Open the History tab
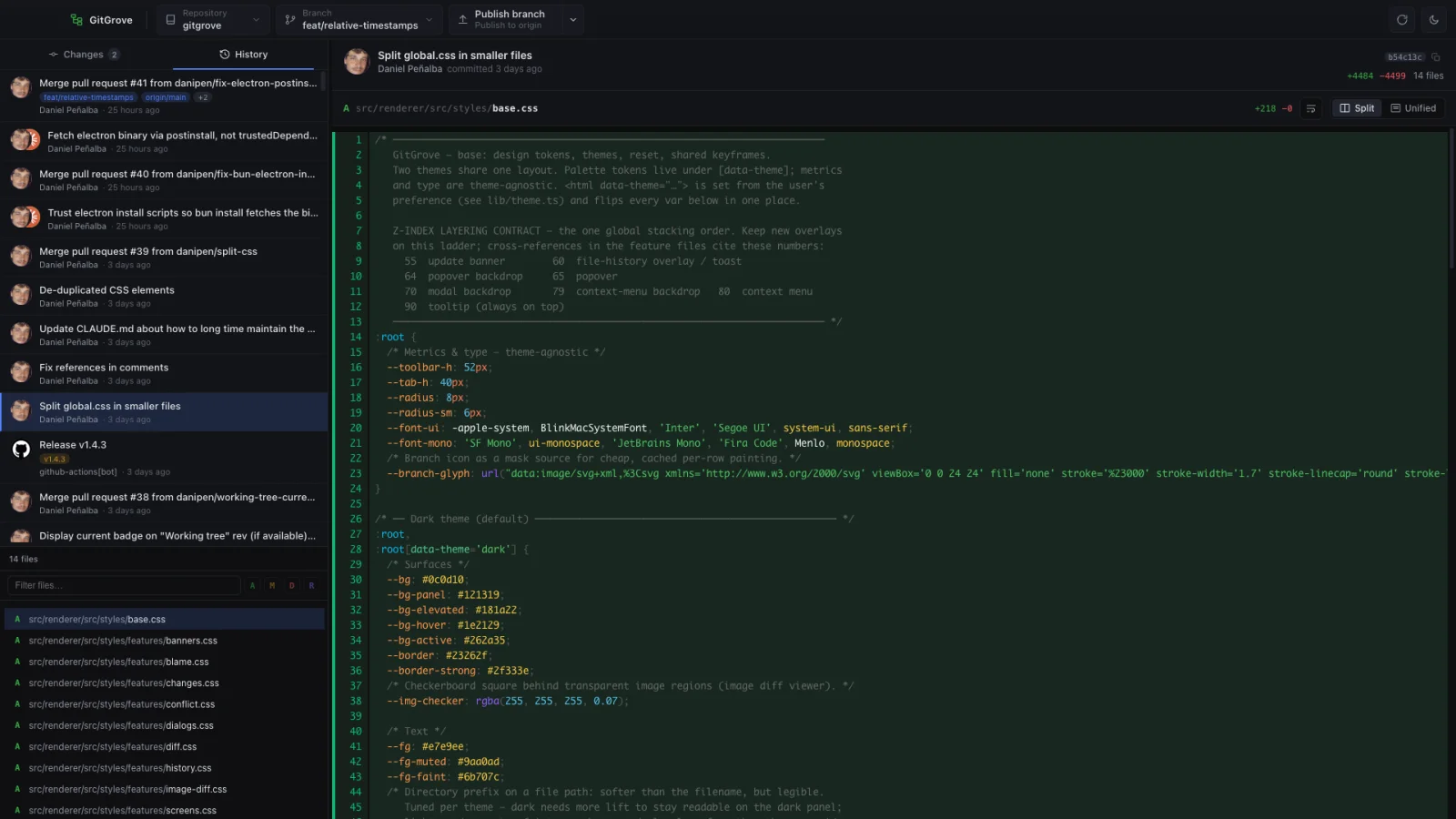 coord(243,55)
